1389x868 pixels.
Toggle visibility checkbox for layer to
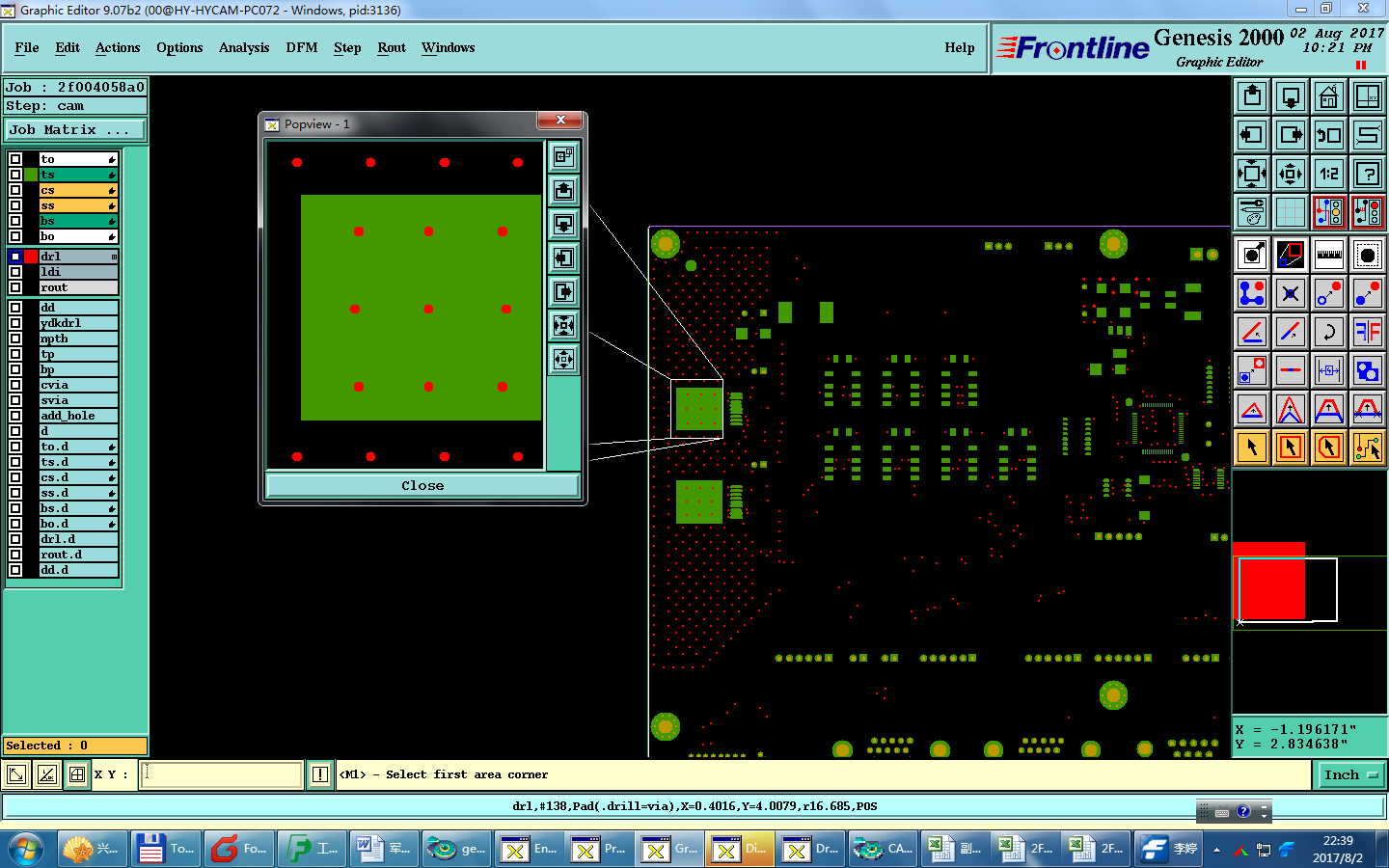(15, 159)
